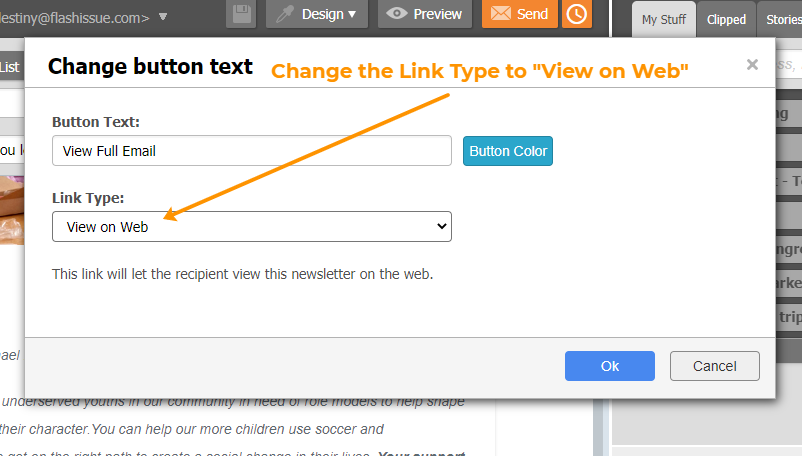Open the Button Color picker
Screen dimensions: 802x456
click(x=508, y=151)
